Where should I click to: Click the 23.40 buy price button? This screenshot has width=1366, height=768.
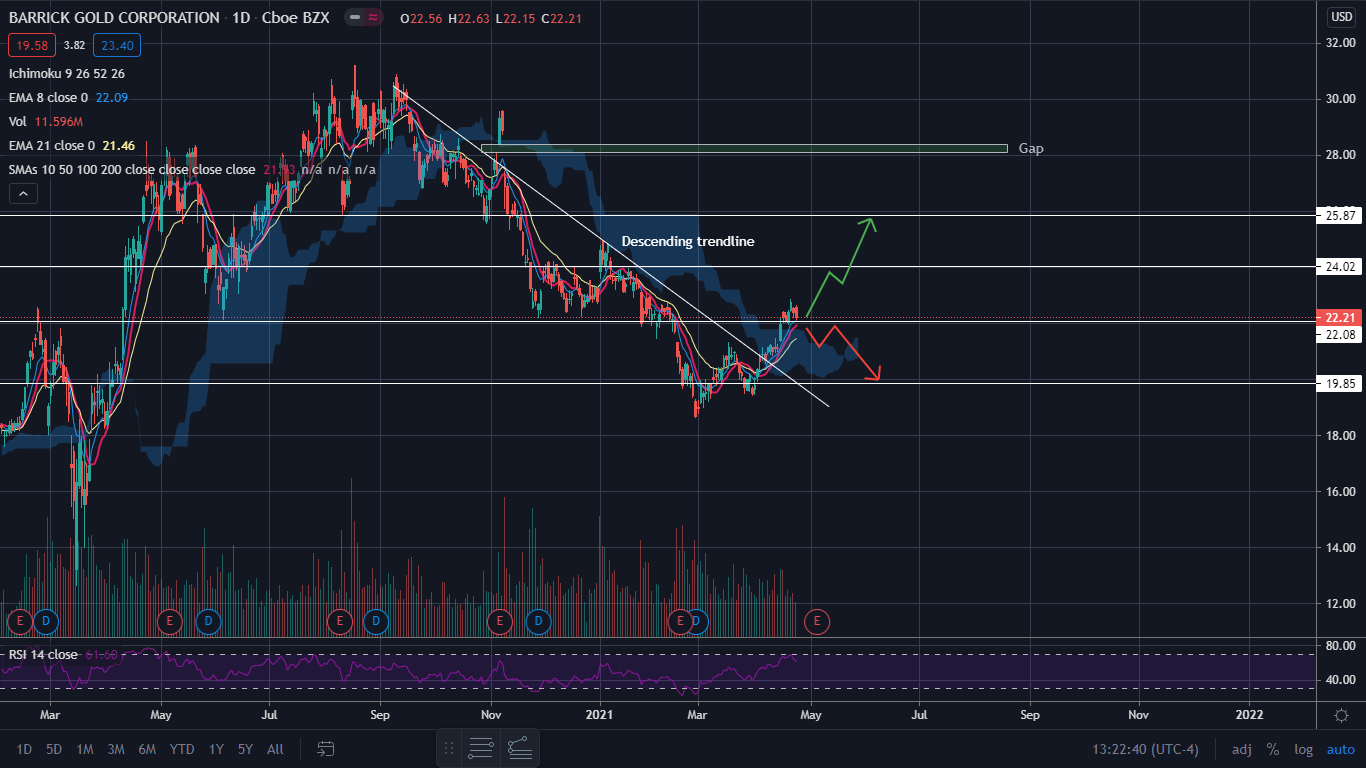[118, 45]
